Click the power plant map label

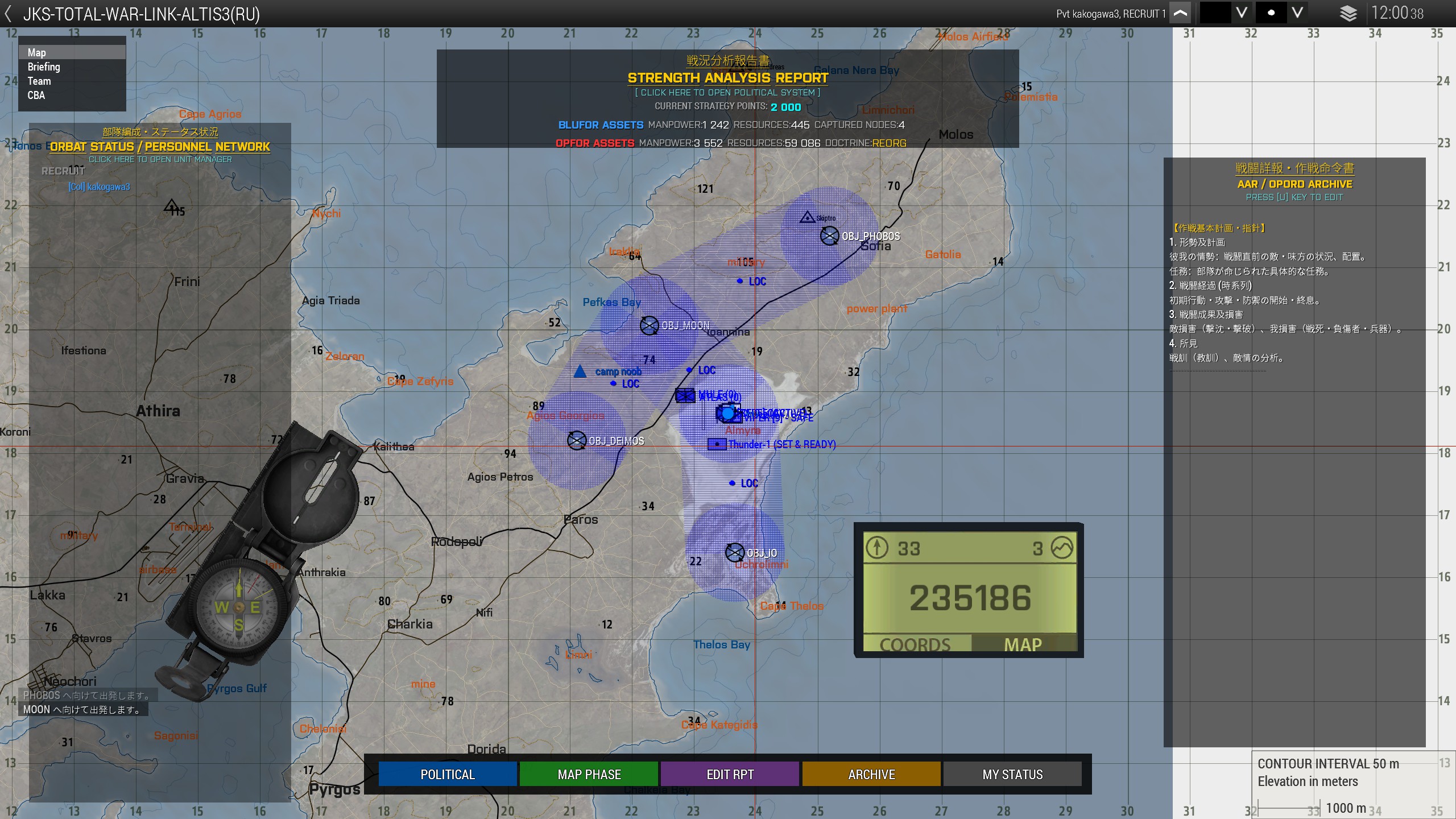tap(876, 308)
